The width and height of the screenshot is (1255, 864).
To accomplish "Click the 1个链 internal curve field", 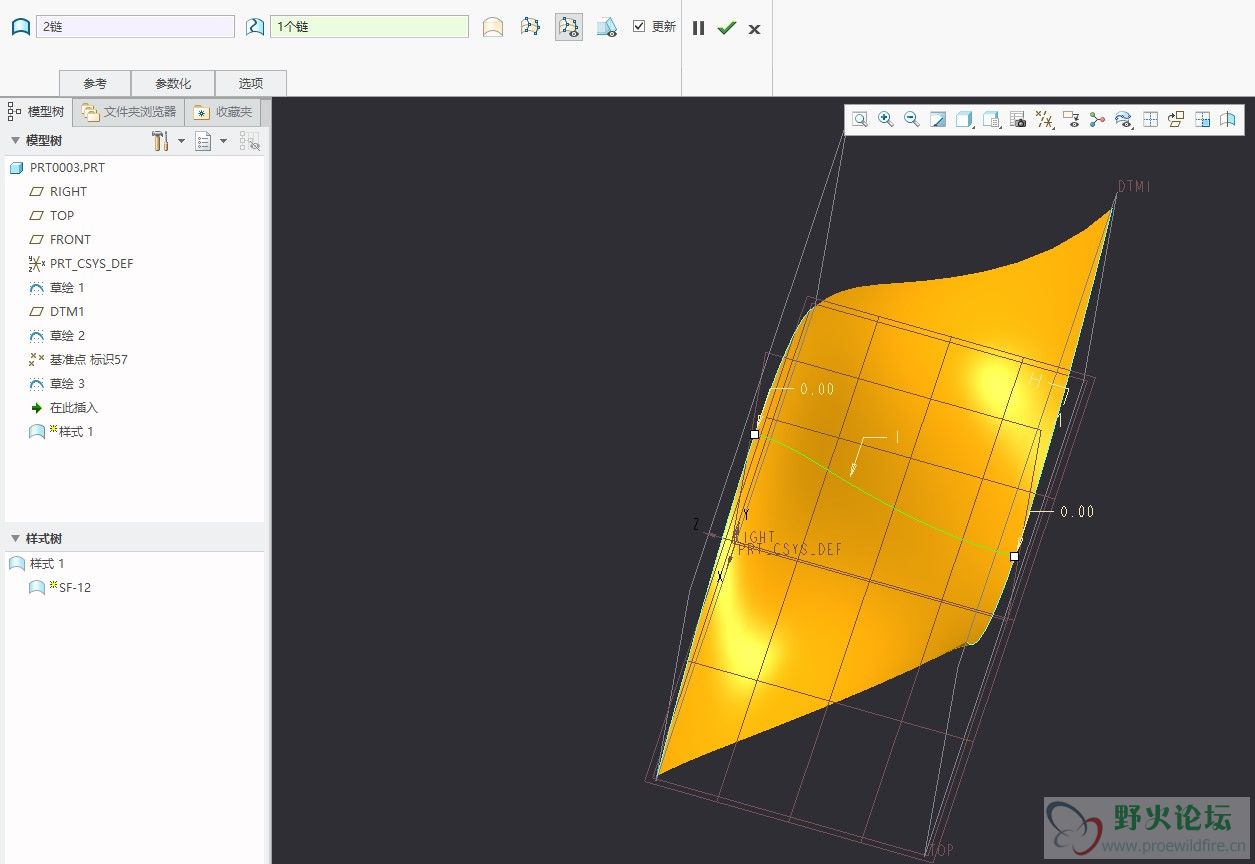I will 369,27.
